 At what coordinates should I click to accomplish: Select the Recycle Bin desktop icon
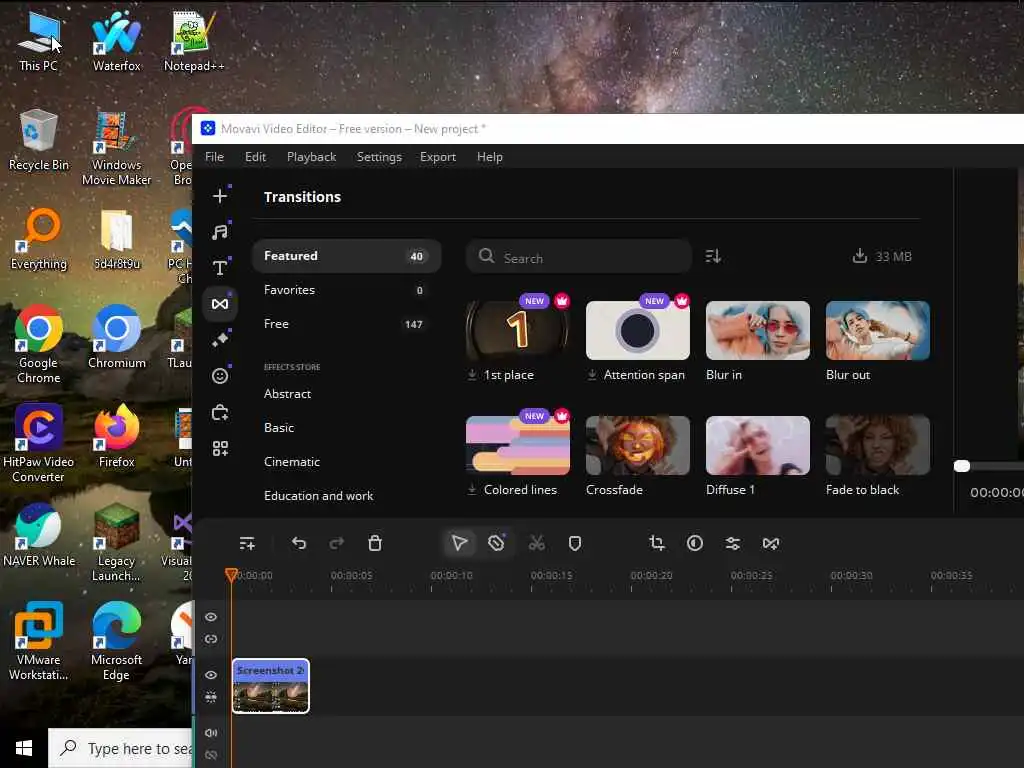click(x=39, y=141)
